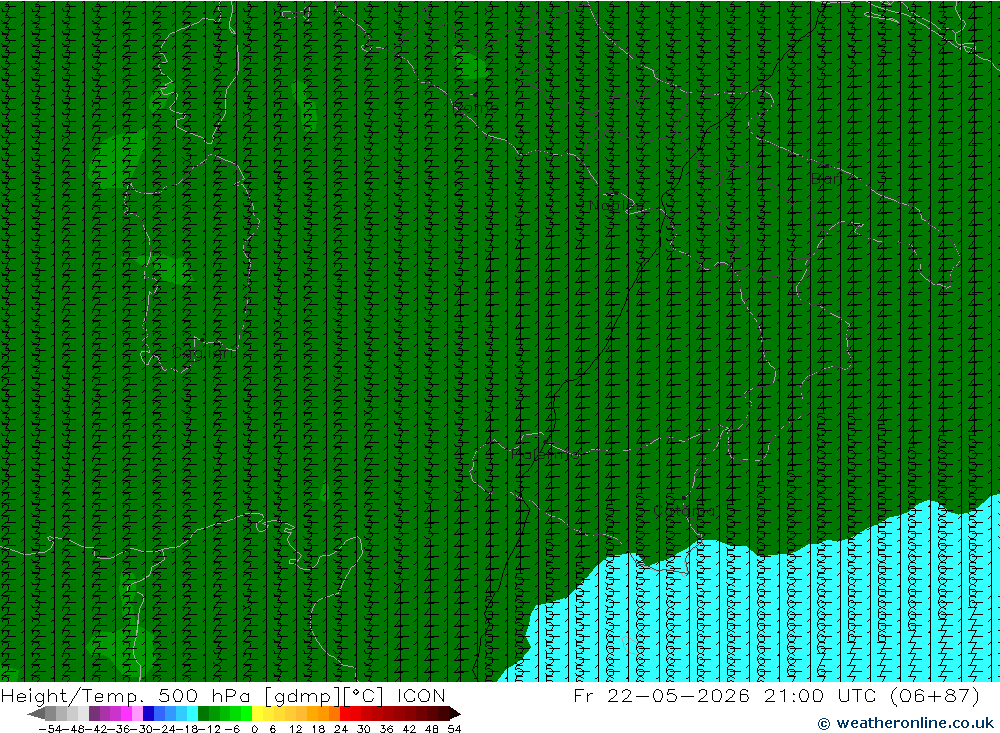
Task: Select the dark blue legend swatch
Action: 148,714
